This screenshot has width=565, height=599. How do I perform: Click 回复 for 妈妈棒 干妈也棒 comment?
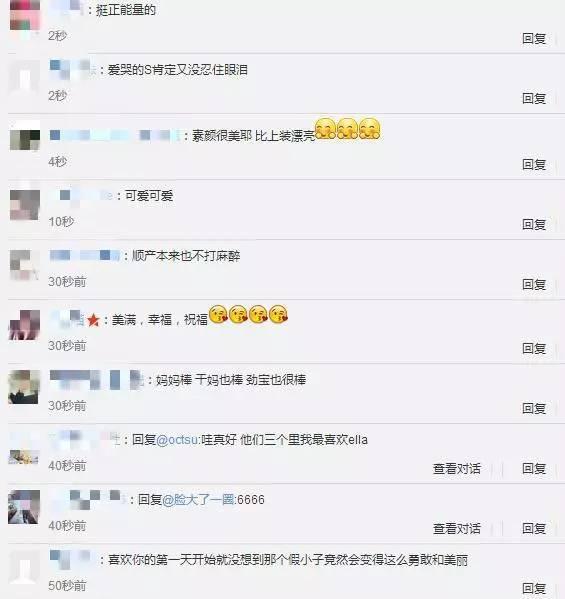coord(534,409)
